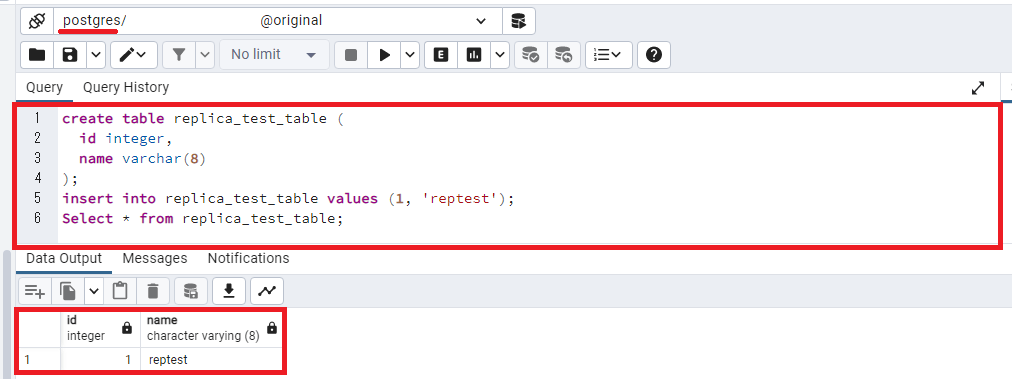The image size is (1012, 379).
Task: Click the 'reptest' cell in results
Action: (212, 360)
